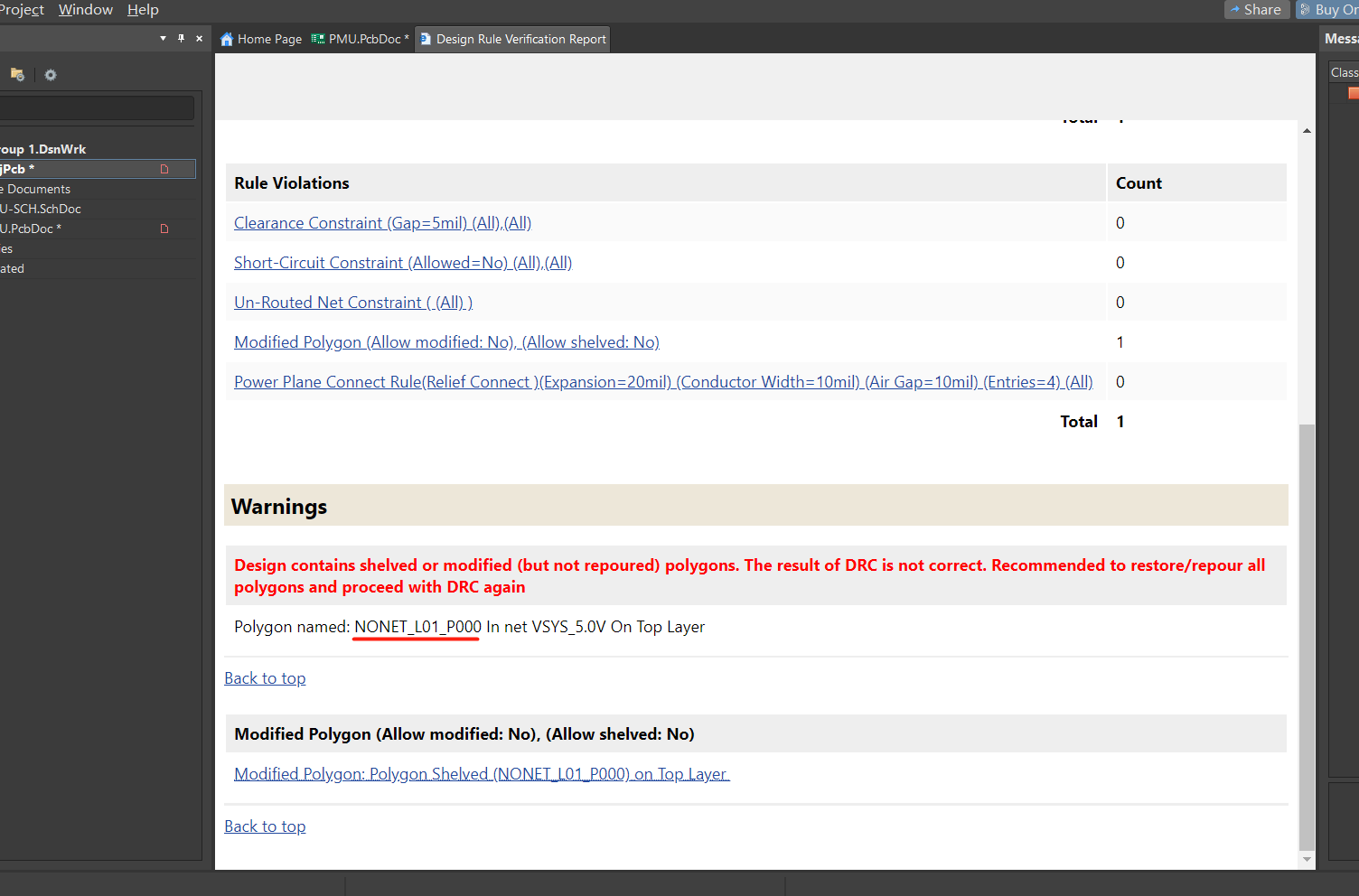Click the project folder options icon
This screenshot has height=896, width=1359.
pyautogui.click(x=17, y=75)
